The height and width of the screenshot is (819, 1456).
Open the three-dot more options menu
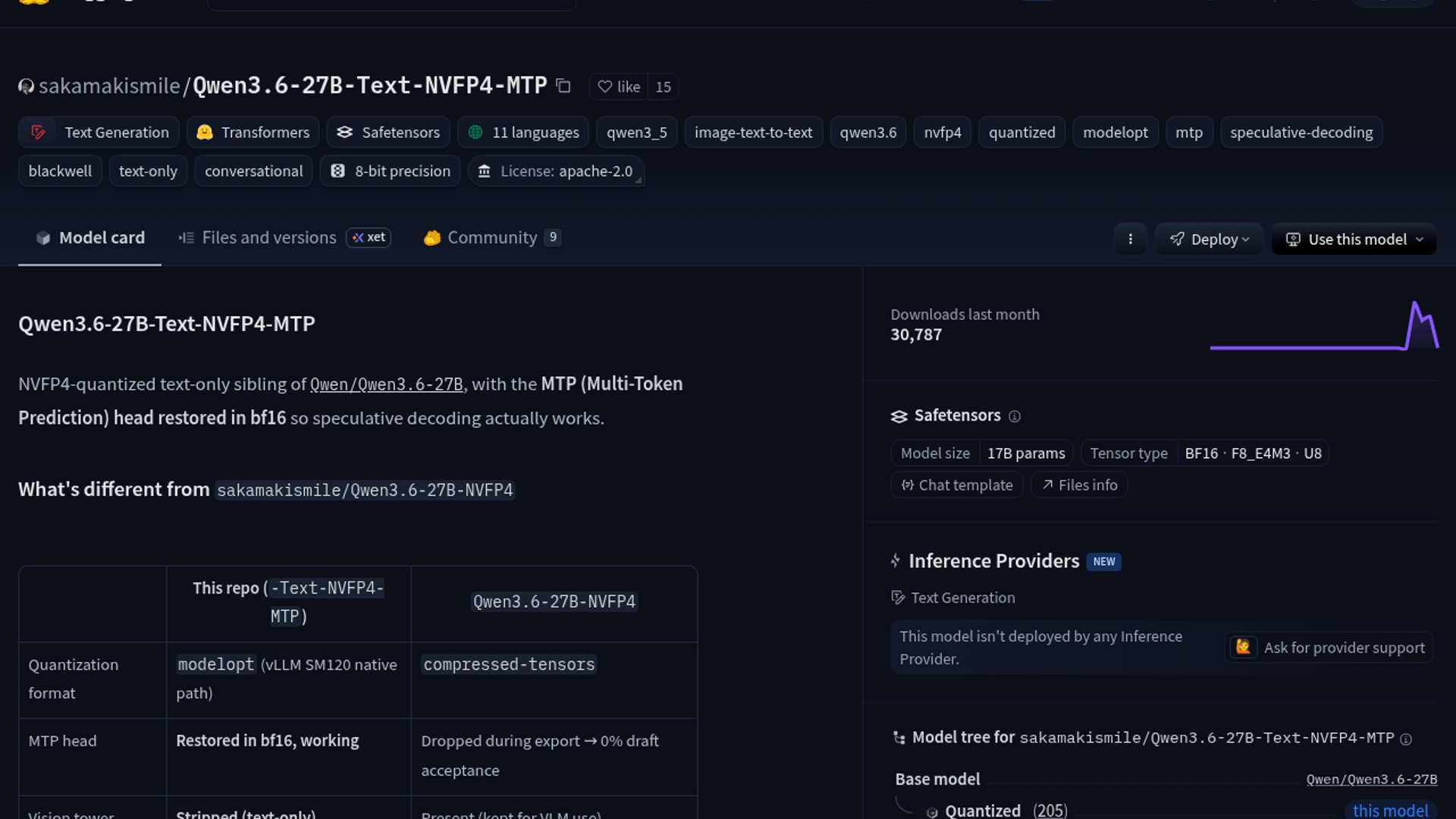click(1130, 239)
